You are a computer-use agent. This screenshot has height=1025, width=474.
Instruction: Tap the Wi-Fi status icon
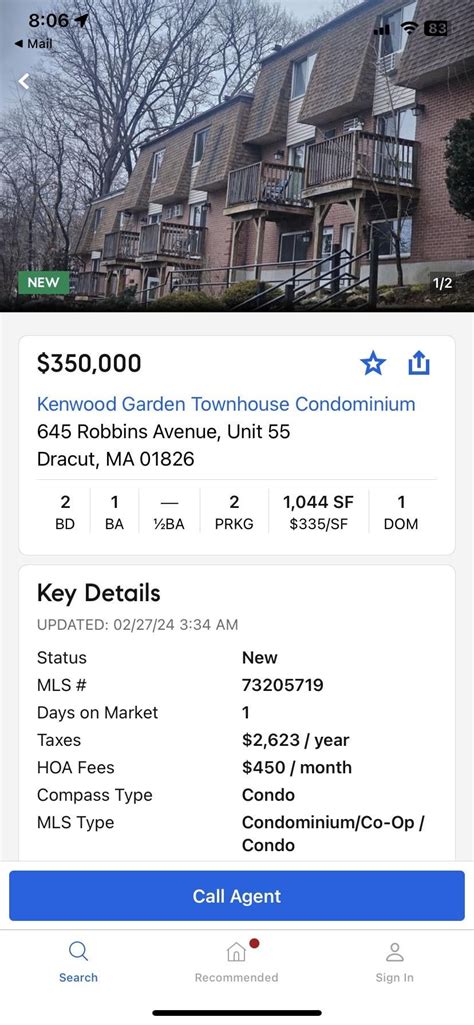pos(409,28)
